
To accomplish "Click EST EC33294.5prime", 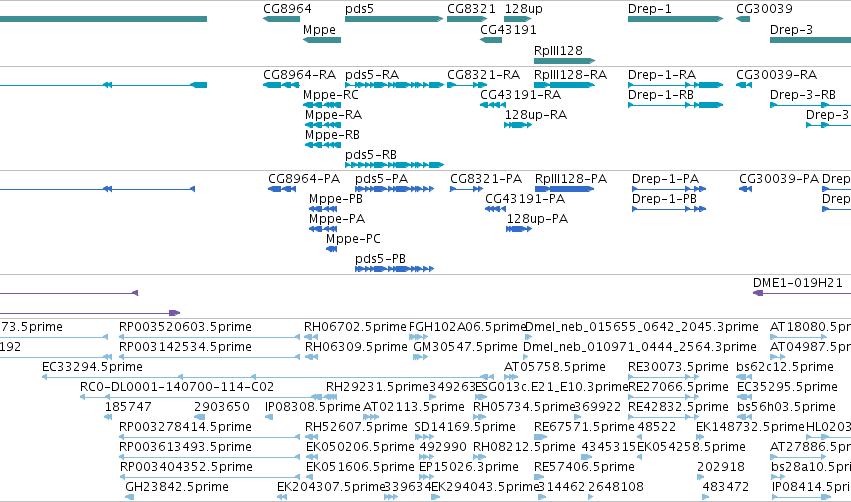I will tap(268, 377).
